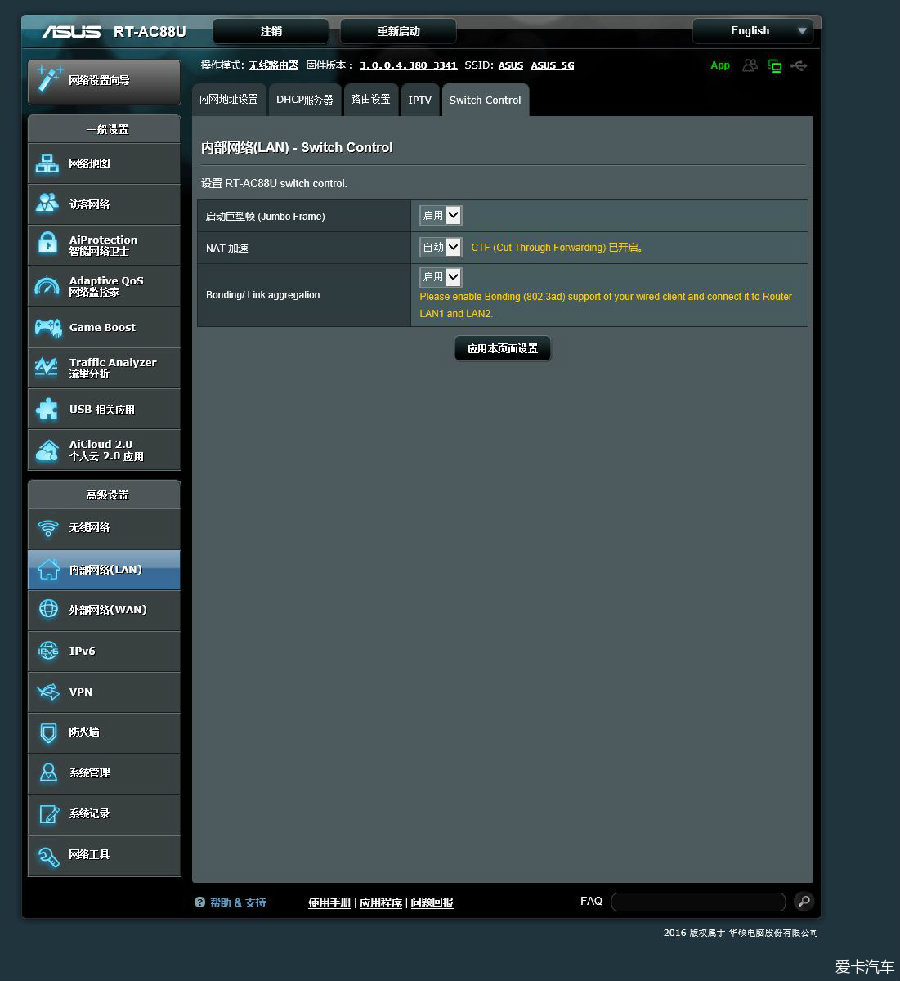Open the firmware version link

pos(408,65)
